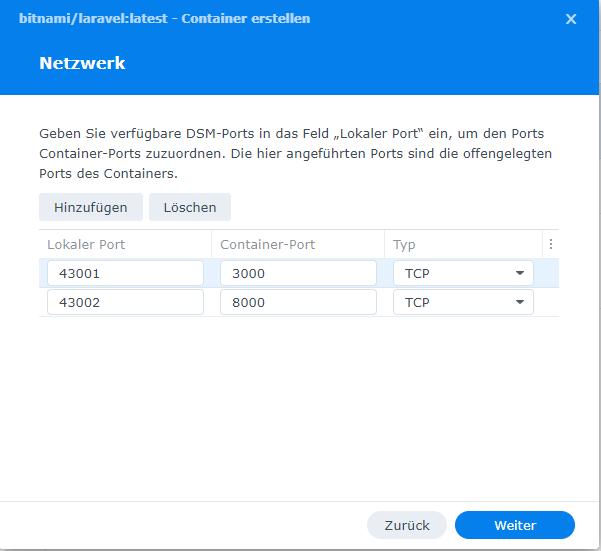
Task: Select the row mapping 43002 to 8000
Action: 299,302
